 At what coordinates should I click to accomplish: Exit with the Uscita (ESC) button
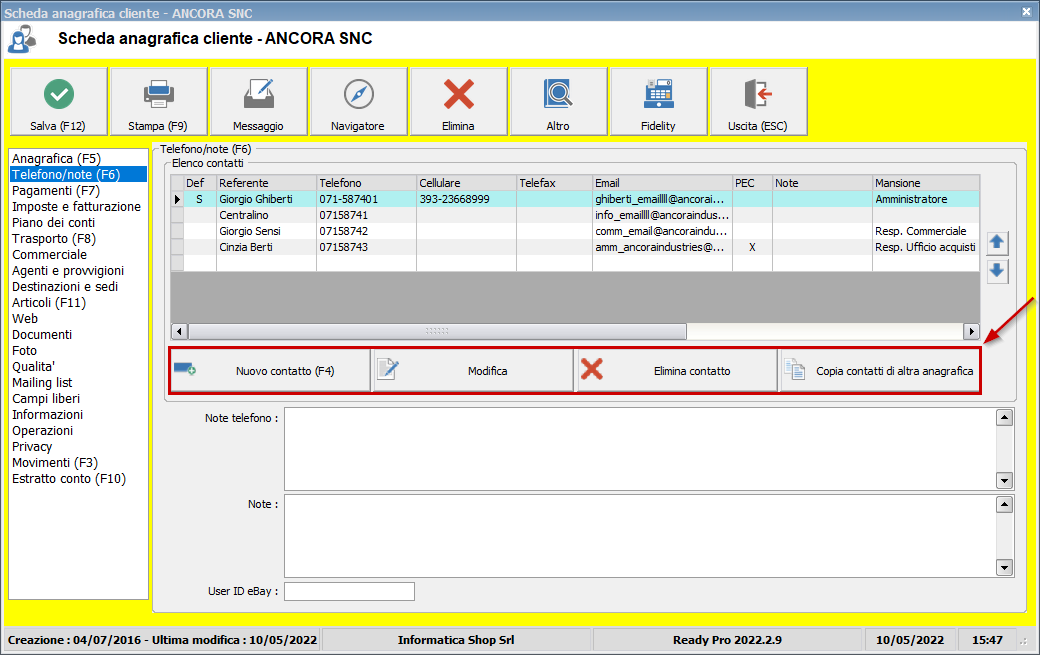(759, 101)
